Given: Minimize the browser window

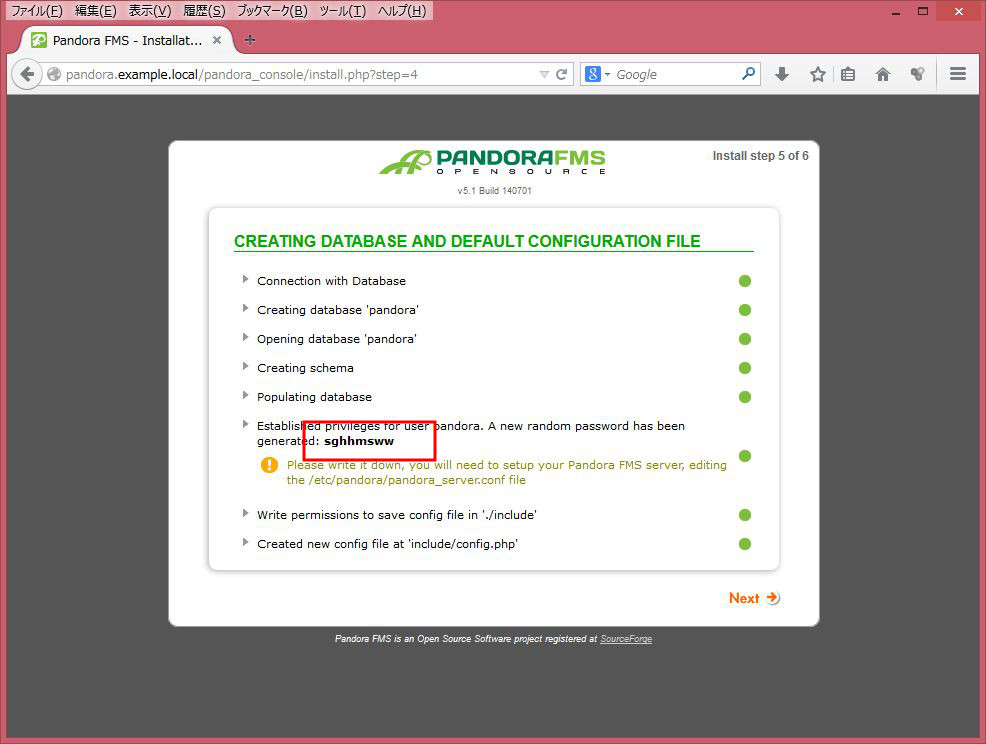Looking at the screenshot, I should click(896, 11).
